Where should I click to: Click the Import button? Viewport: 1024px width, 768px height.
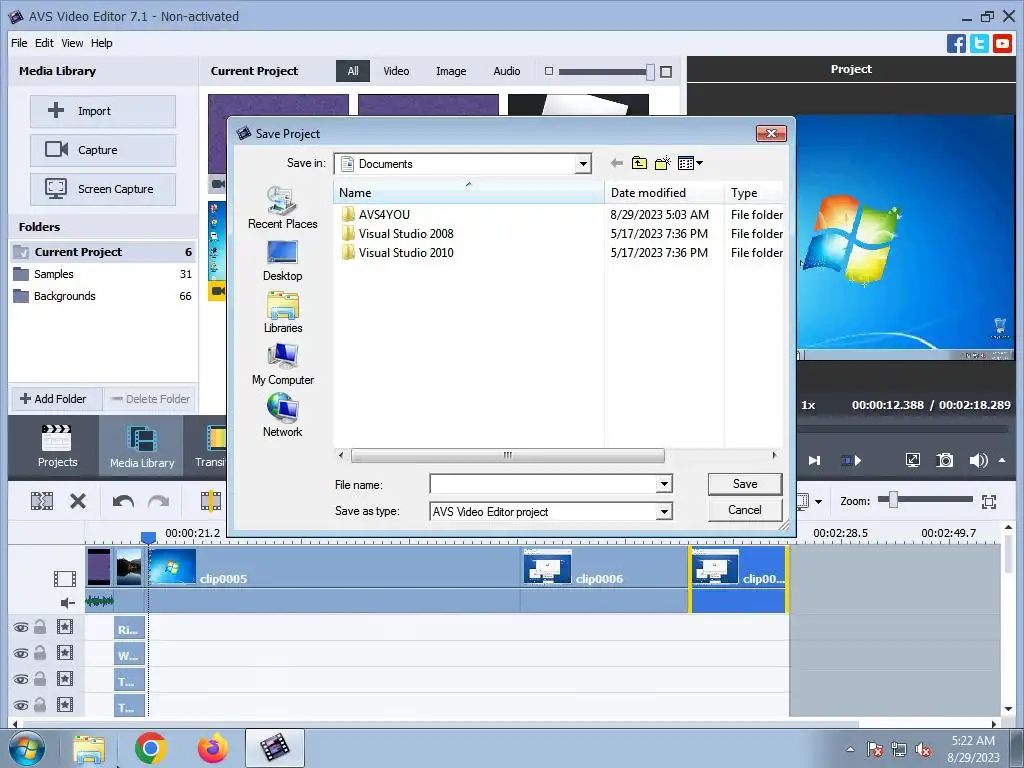coord(103,111)
